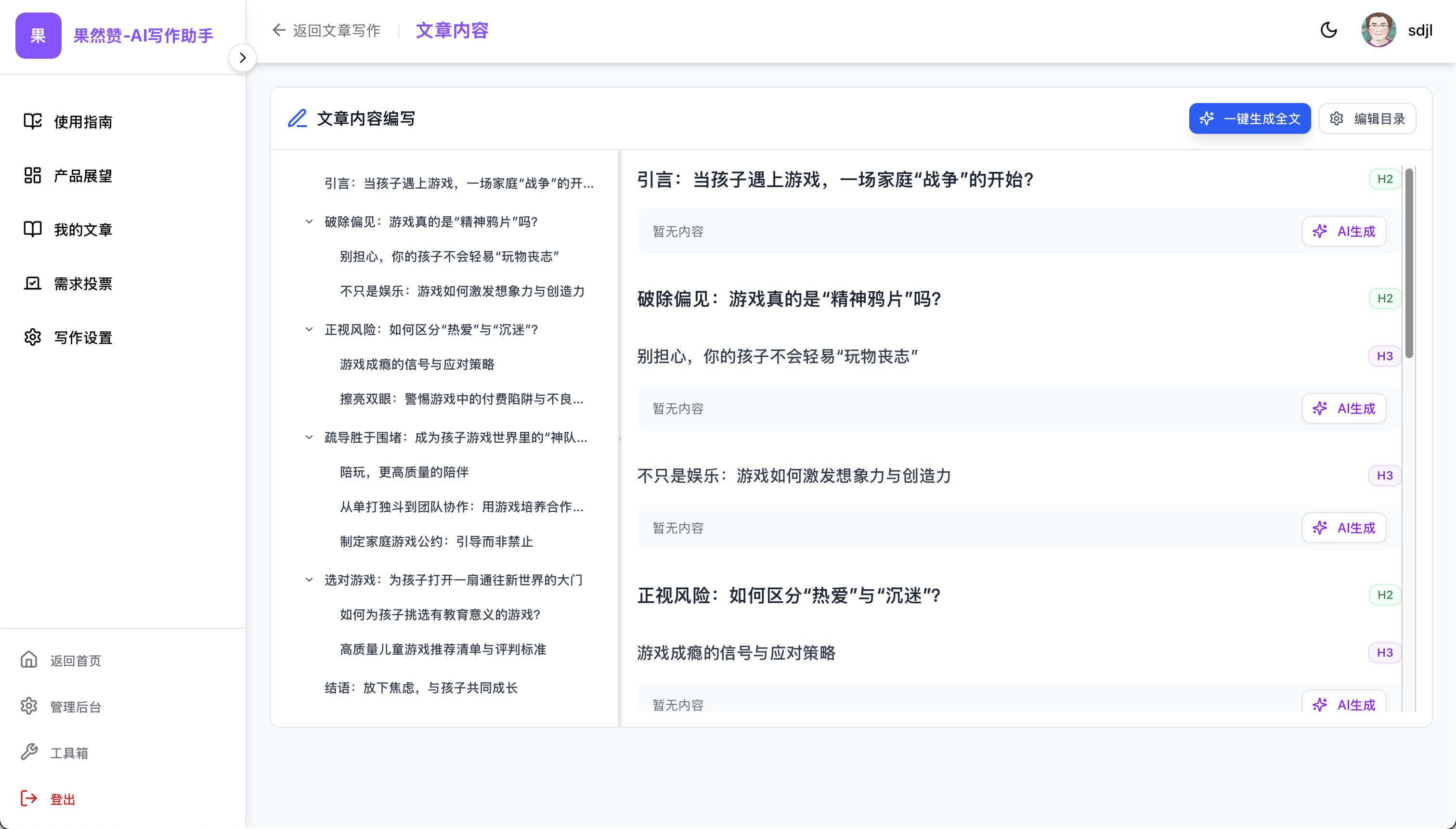Click the 返回首页 home icon
The height and width of the screenshot is (829, 1456).
(x=29, y=660)
